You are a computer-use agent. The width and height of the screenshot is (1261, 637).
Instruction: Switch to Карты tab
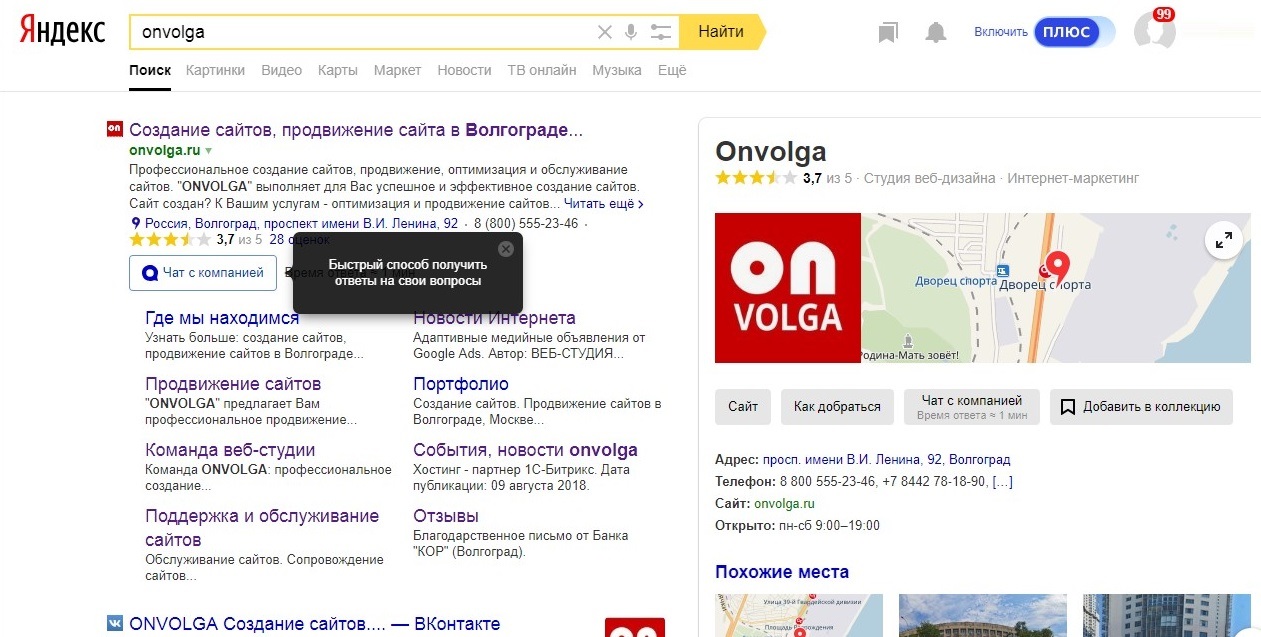[x=337, y=70]
